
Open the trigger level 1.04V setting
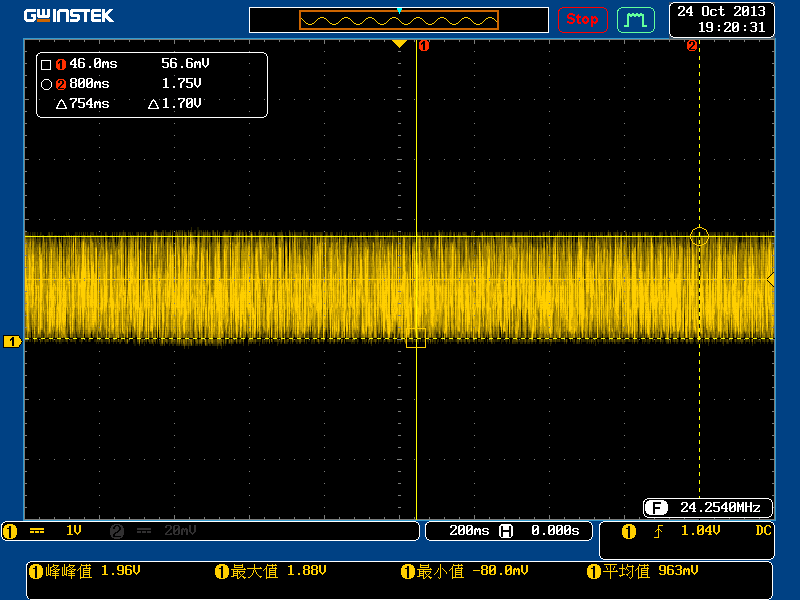click(x=700, y=531)
